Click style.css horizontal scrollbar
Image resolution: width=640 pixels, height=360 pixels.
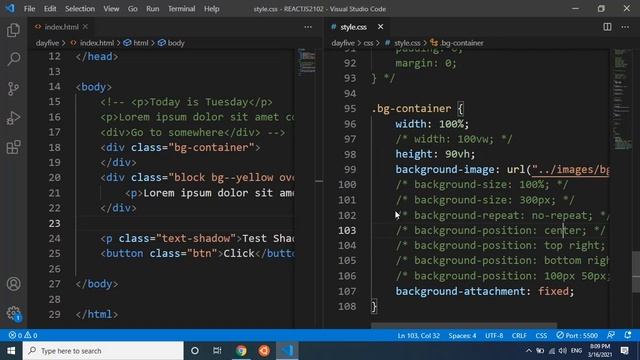click(464, 325)
